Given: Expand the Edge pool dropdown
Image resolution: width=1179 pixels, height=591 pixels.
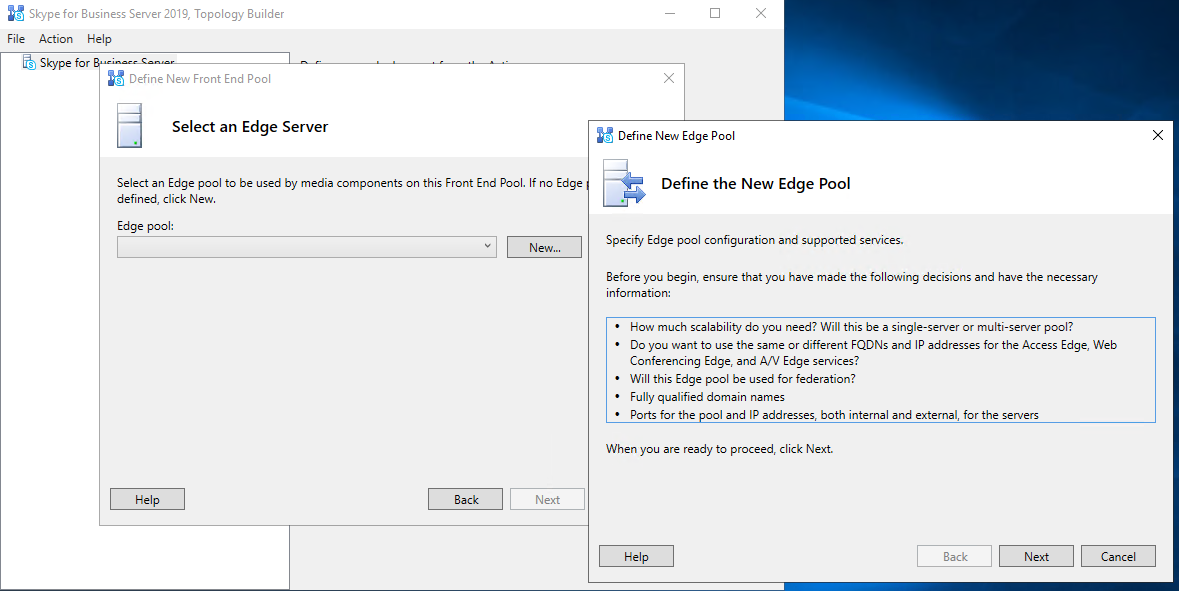Looking at the screenshot, I should click(x=487, y=247).
